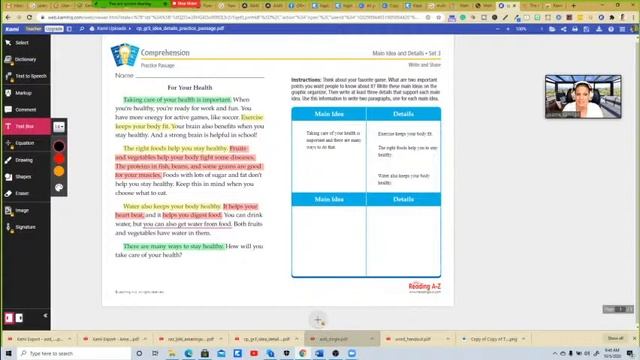Click the second Main Idea empty cell
The height and width of the screenshot is (360, 640).
(x=329, y=241)
